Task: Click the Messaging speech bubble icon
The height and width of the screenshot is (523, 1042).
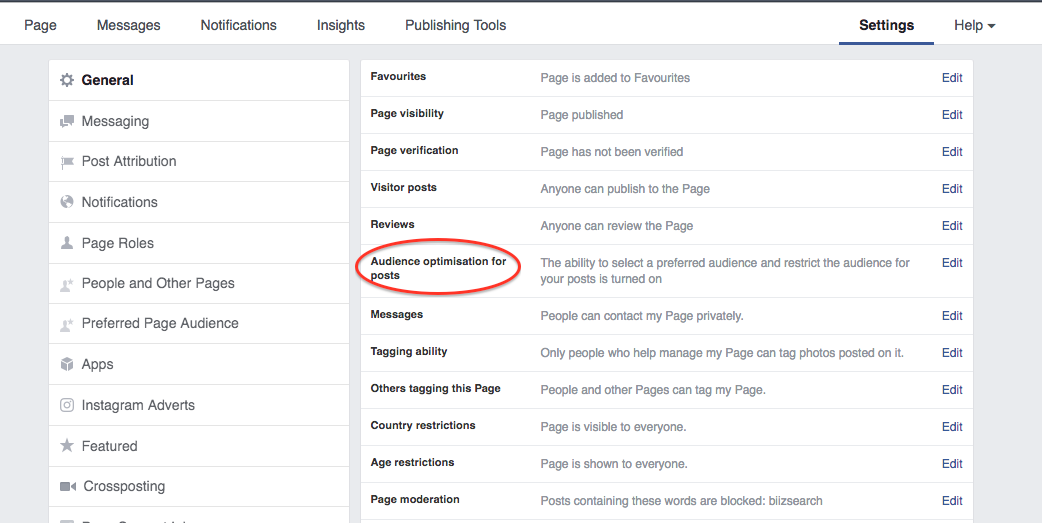Action: coord(67,122)
